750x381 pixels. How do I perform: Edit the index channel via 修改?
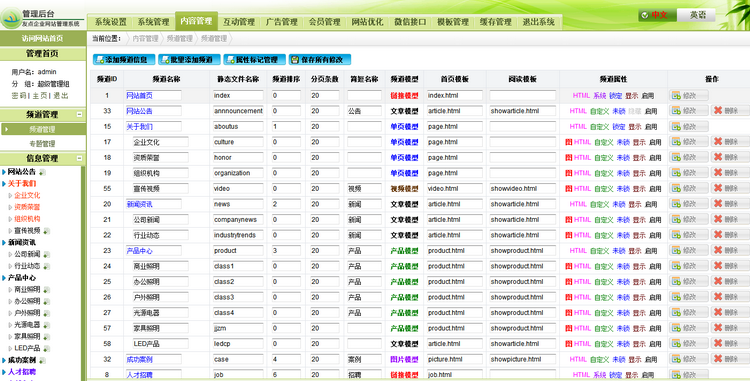pyautogui.click(x=689, y=95)
